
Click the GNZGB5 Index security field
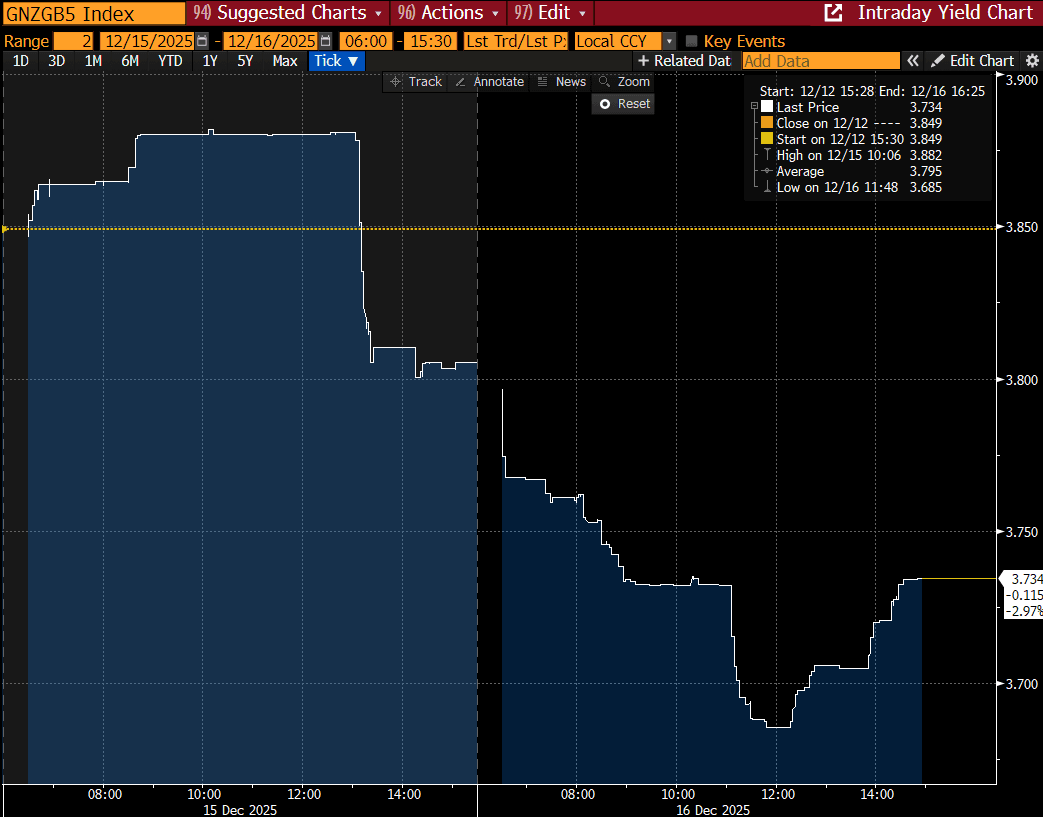tap(94, 13)
